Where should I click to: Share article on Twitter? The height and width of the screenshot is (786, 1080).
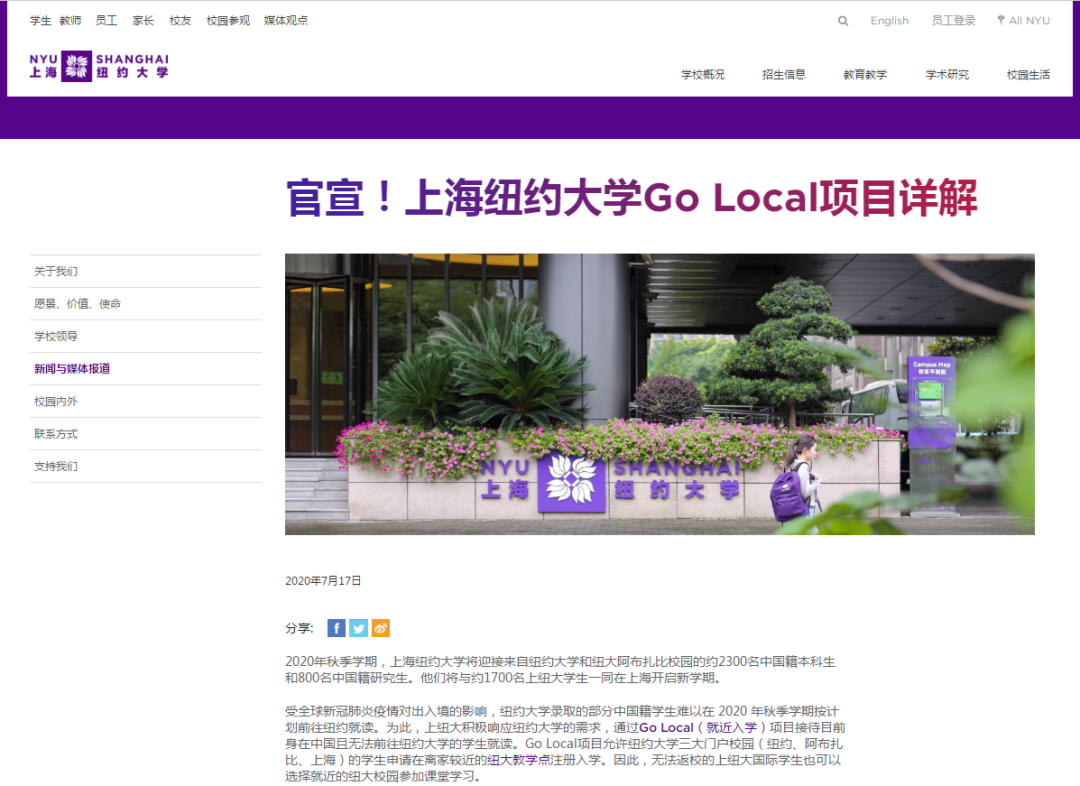tap(358, 628)
